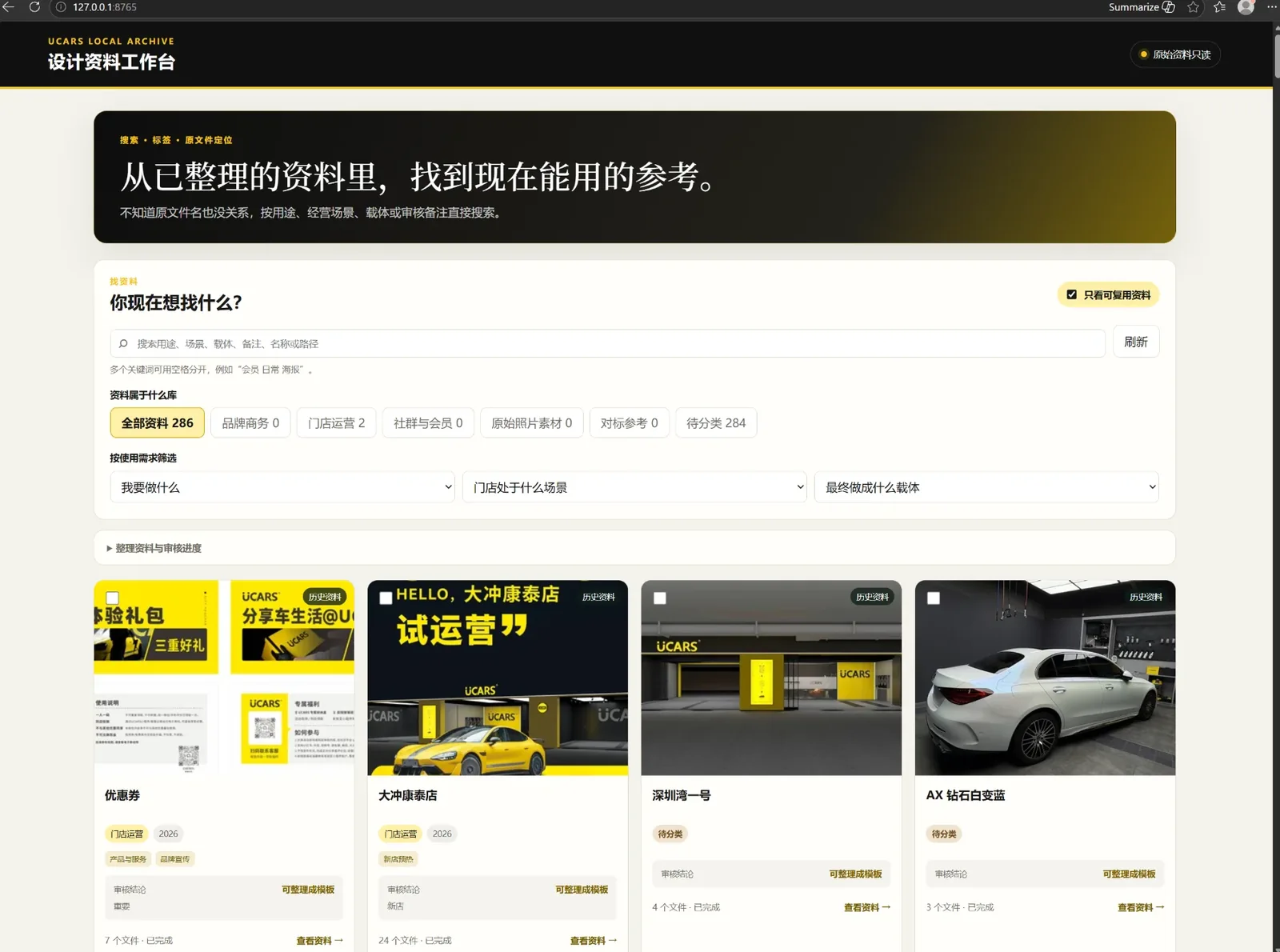Open 查看资料 link on 优惠券 card

coord(319,941)
